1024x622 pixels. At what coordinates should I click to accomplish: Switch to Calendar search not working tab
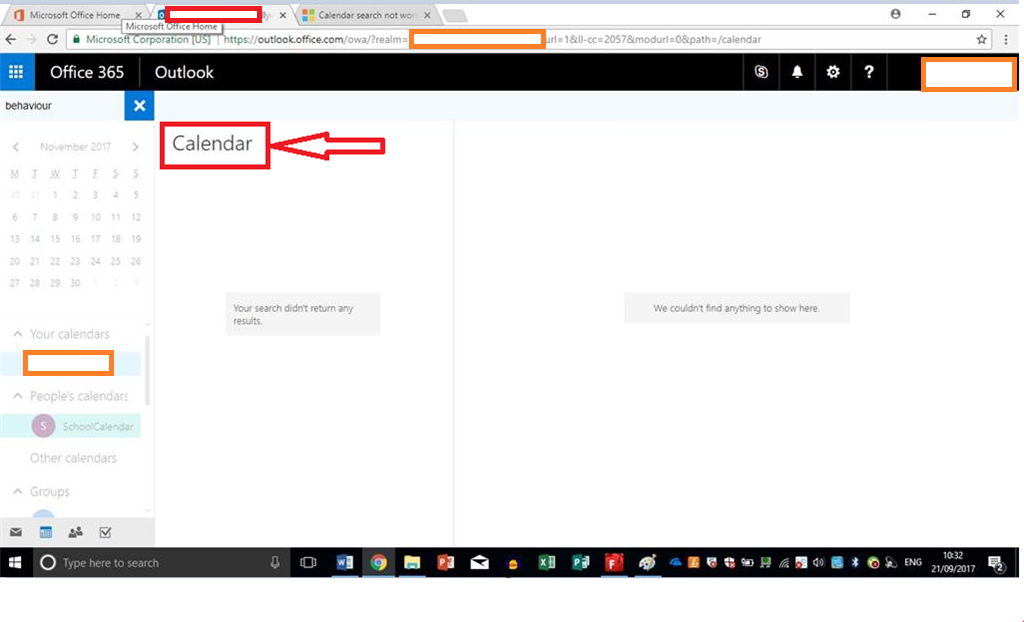[366, 14]
